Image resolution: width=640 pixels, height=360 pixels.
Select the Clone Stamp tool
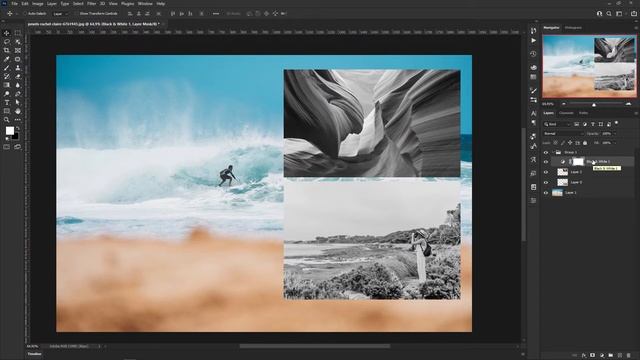click(18, 68)
